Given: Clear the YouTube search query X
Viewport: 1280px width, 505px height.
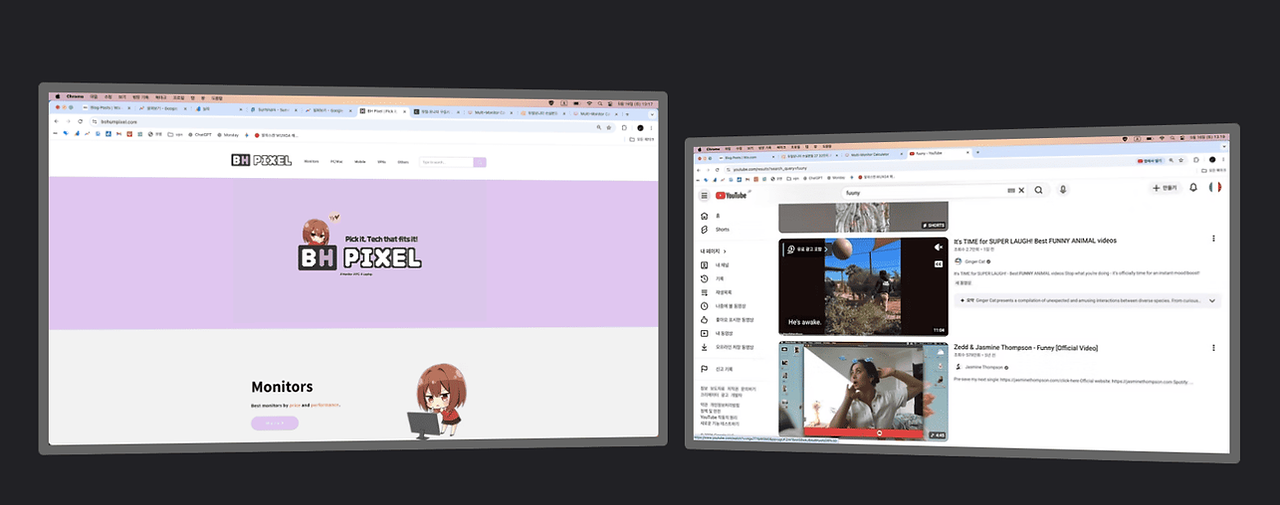Looking at the screenshot, I should (x=1021, y=190).
